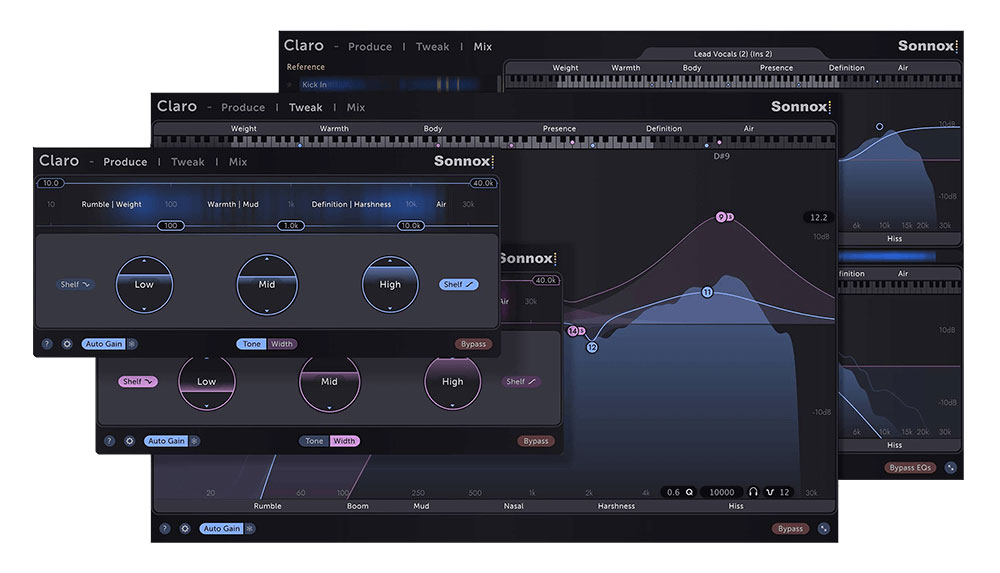1000x573 pixels.
Task: Click the 10.0k crossover handle
Action: pyautogui.click(x=411, y=225)
